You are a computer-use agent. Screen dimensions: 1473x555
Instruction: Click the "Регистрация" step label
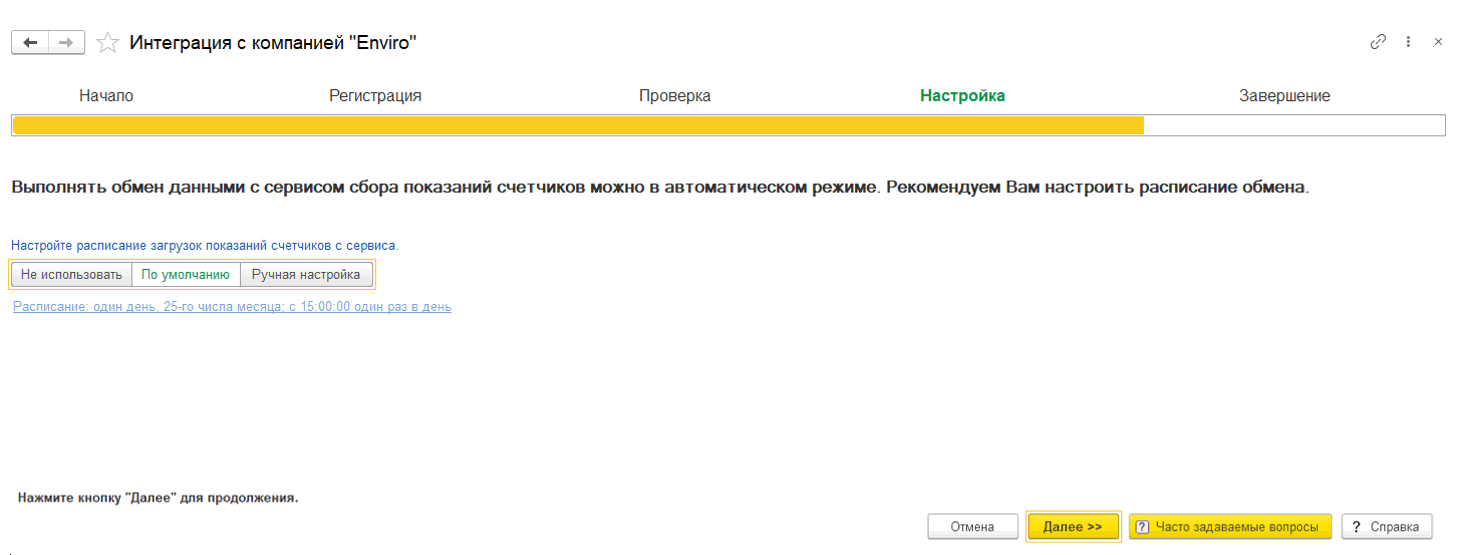375,96
